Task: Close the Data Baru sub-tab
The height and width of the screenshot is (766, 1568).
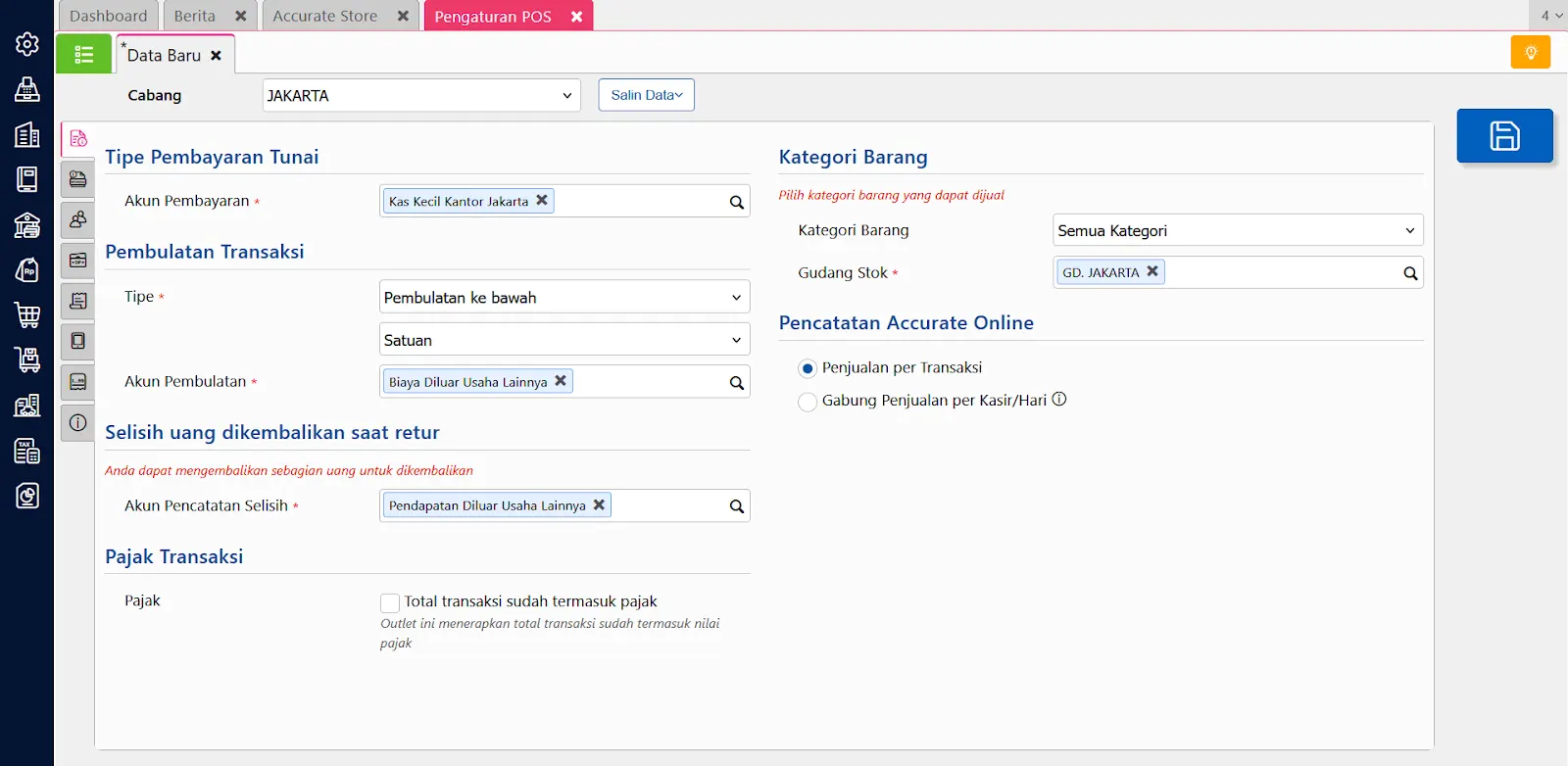Action: (x=216, y=56)
